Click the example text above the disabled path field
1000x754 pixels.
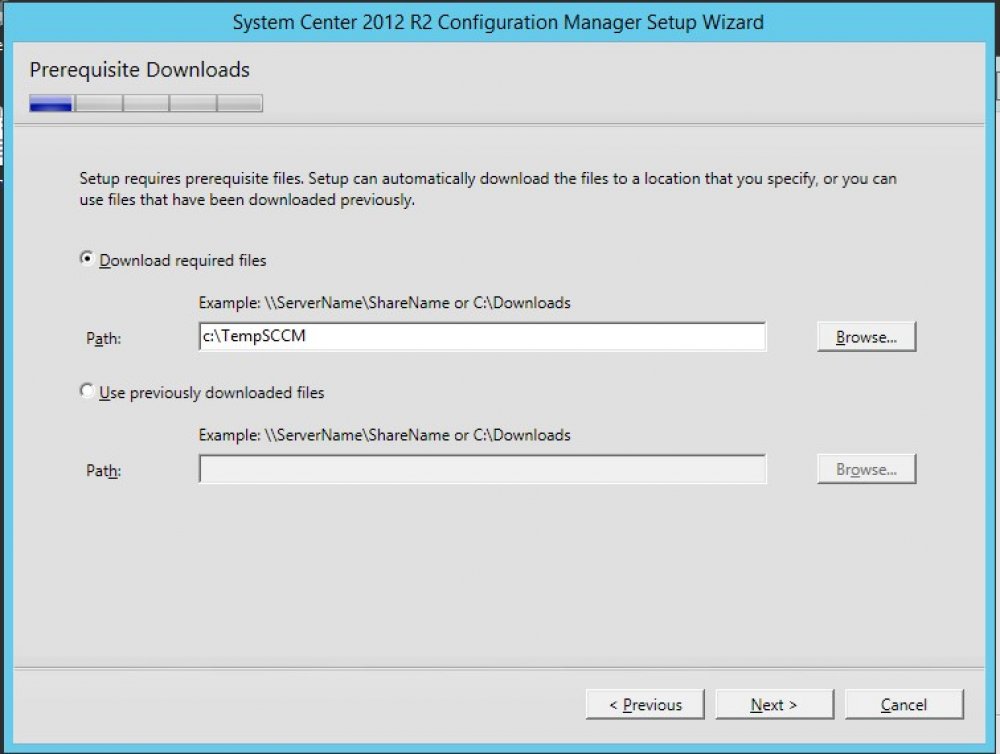(385, 435)
